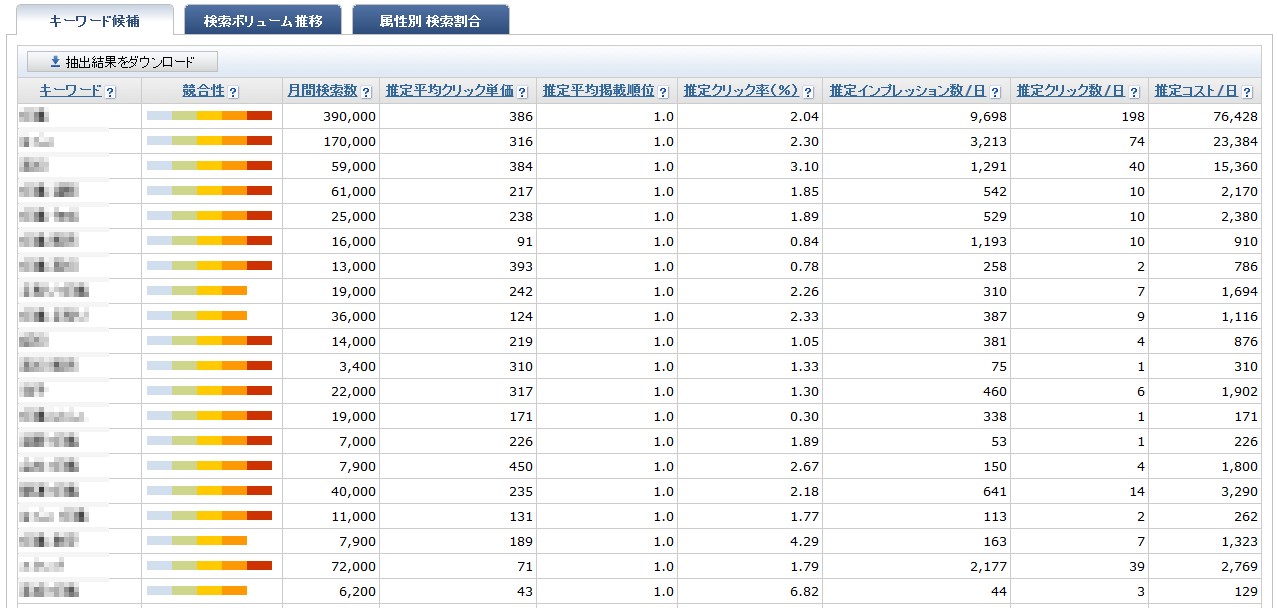Open help icon beside 推定平均掲載順位
Image resolution: width=1278 pixels, height=608 pixels.
click(x=663, y=92)
